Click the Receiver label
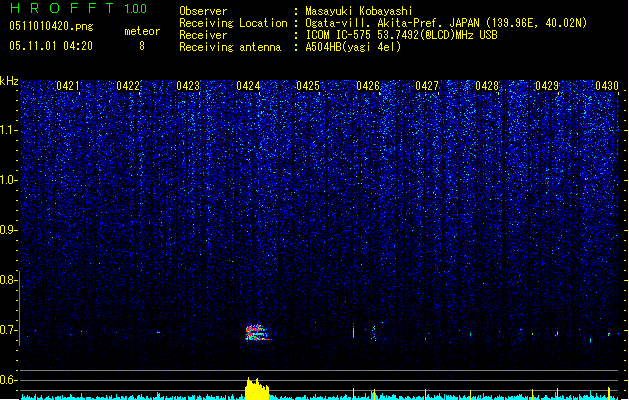Viewport: 629px width, 400px height. pyautogui.click(x=203, y=35)
